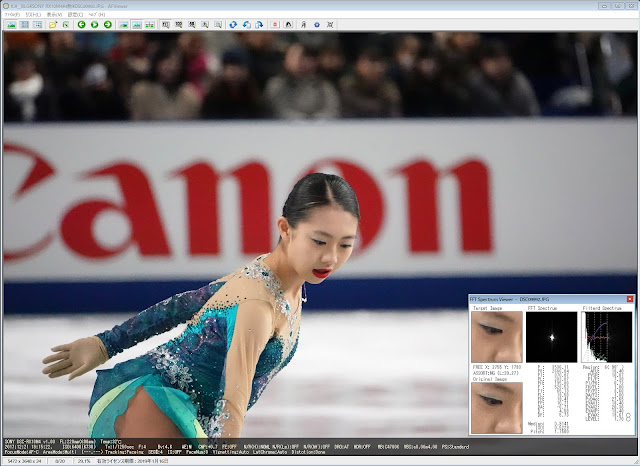The image size is (640, 466).
Task: Switch to the gray grid view icon
Action: pos(24,25)
